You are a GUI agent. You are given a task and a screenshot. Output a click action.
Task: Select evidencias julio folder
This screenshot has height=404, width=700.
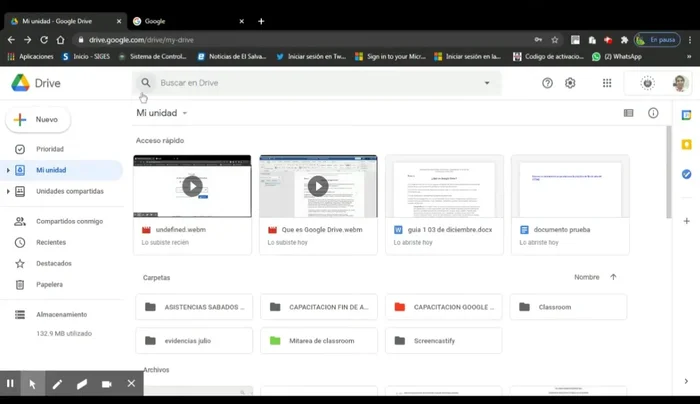point(194,341)
